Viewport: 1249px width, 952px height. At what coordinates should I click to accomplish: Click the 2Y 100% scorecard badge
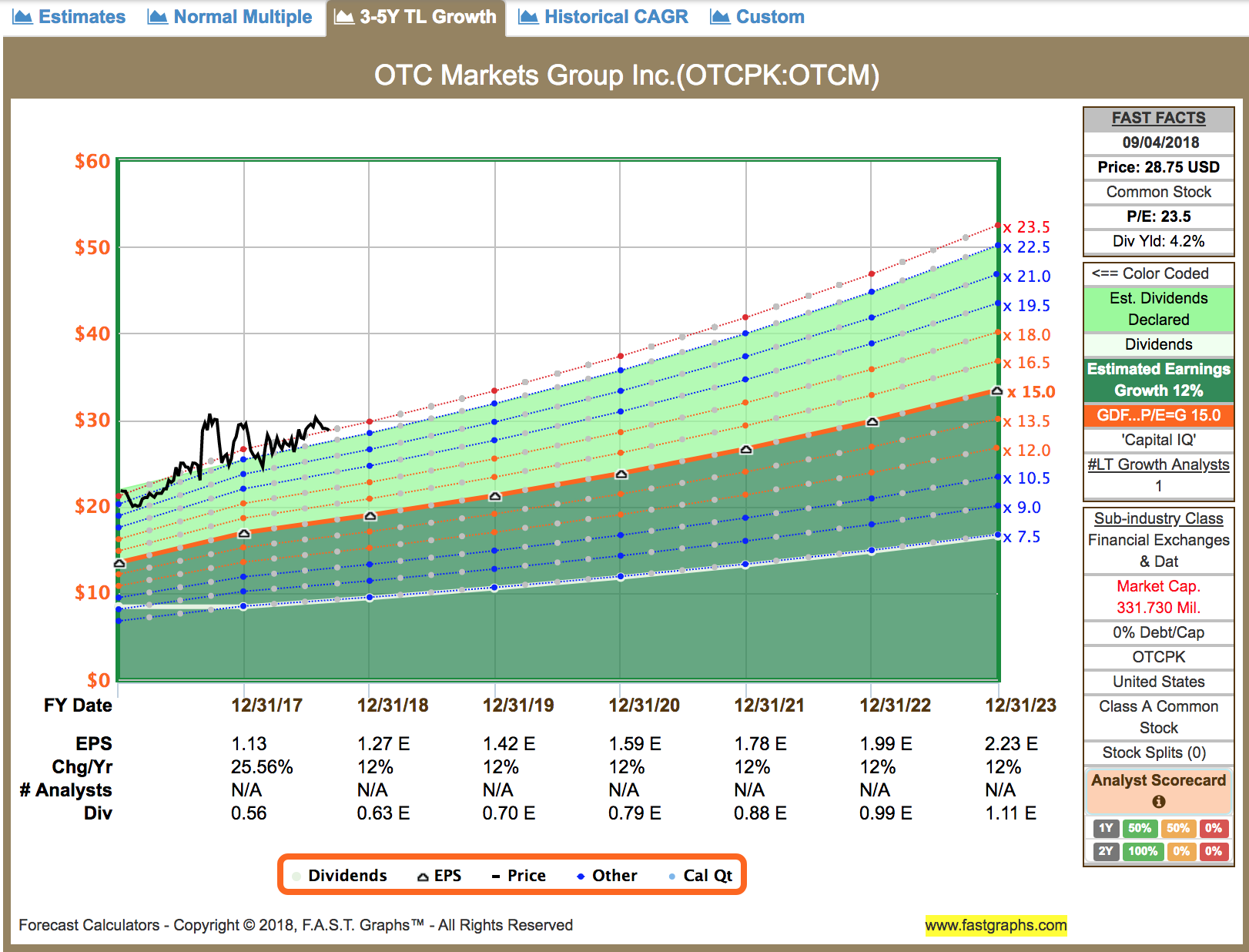point(1143,852)
